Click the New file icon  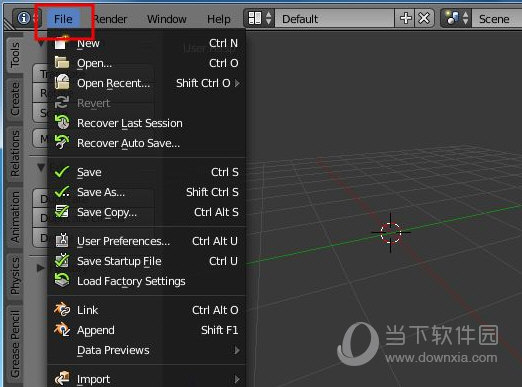click(x=61, y=43)
